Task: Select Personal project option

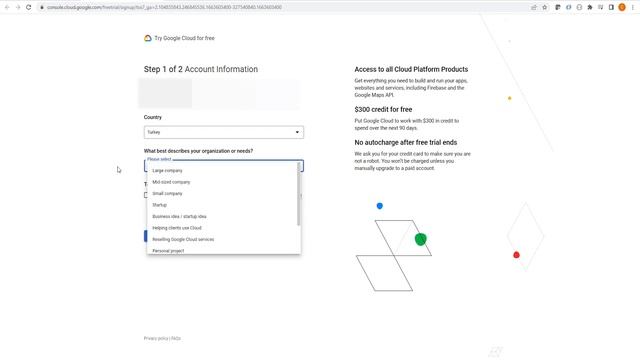Action: point(224,250)
